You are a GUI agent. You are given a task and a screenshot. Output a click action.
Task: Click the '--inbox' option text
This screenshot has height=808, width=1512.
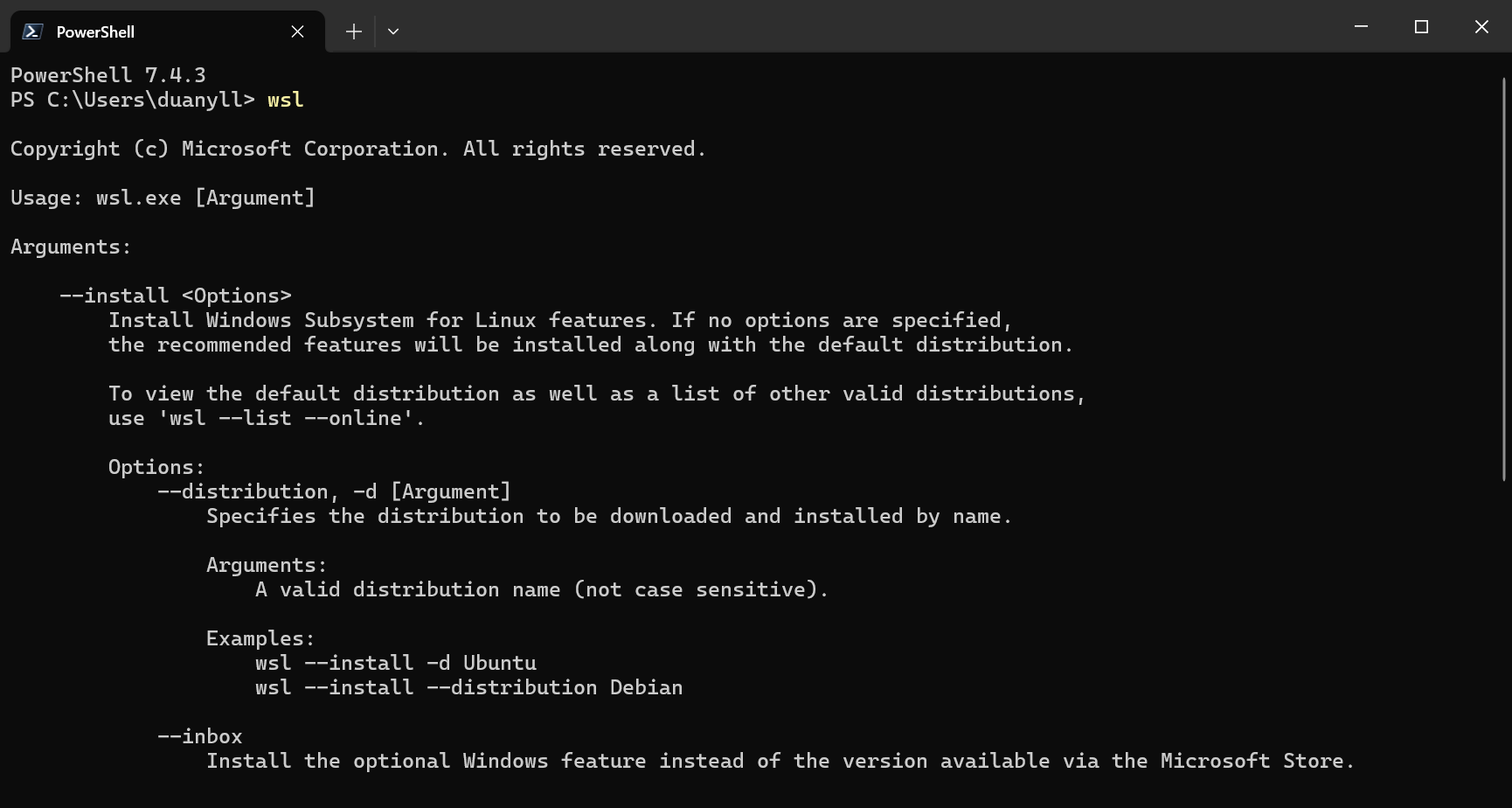click(x=199, y=736)
